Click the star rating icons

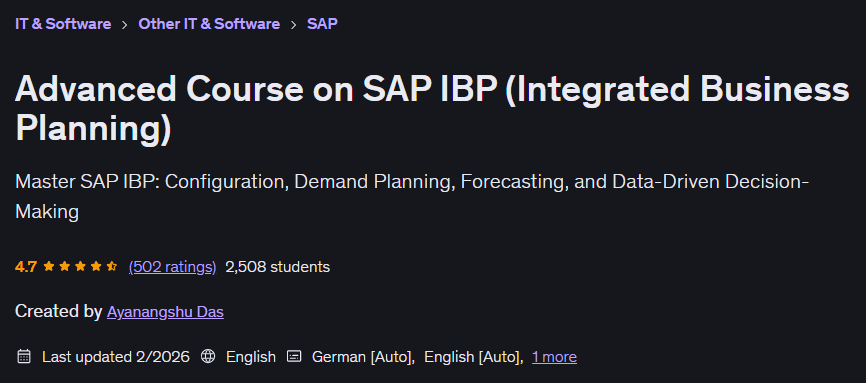pyautogui.click(x=80, y=267)
